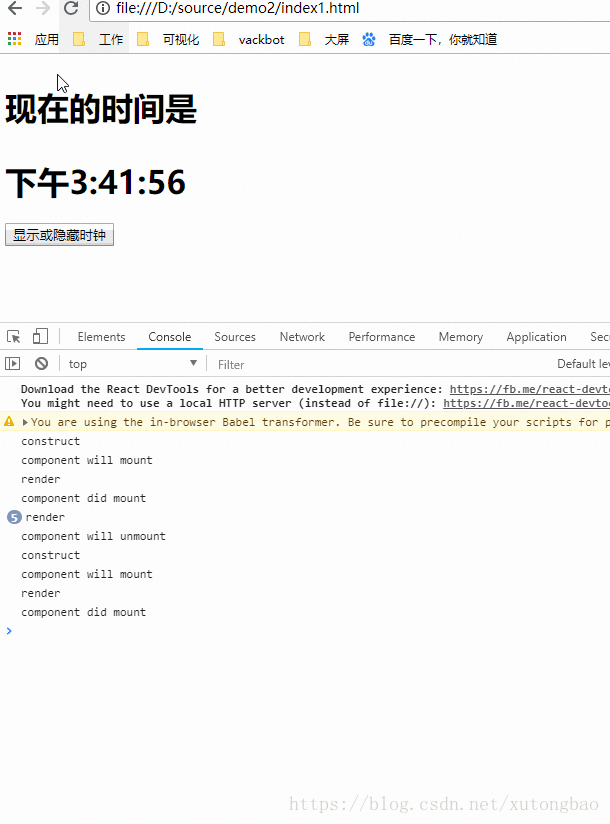Go back with the browser back arrow
The image size is (610, 824).
click(15, 8)
